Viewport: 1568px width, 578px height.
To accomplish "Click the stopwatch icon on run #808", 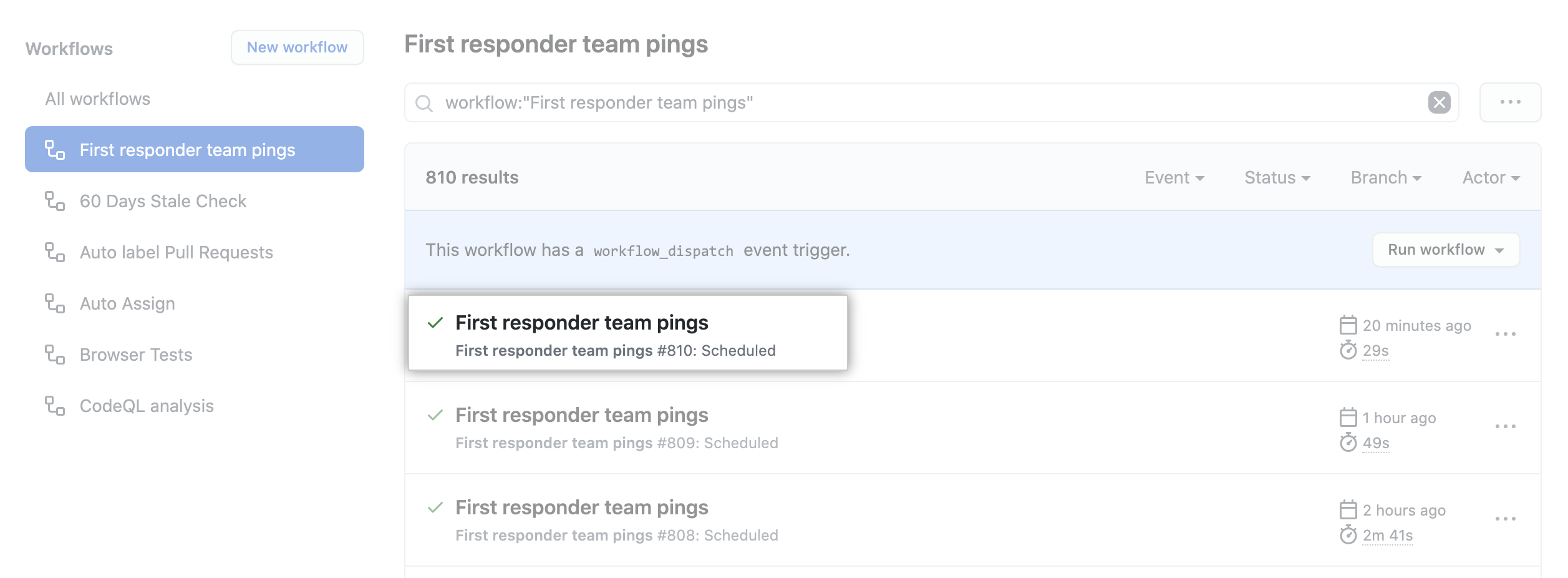I will coord(1348,535).
